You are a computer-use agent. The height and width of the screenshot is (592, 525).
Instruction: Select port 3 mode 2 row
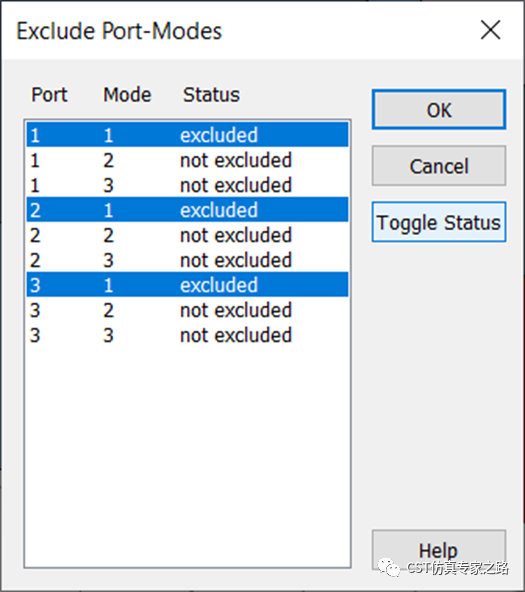tap(187, 310)
